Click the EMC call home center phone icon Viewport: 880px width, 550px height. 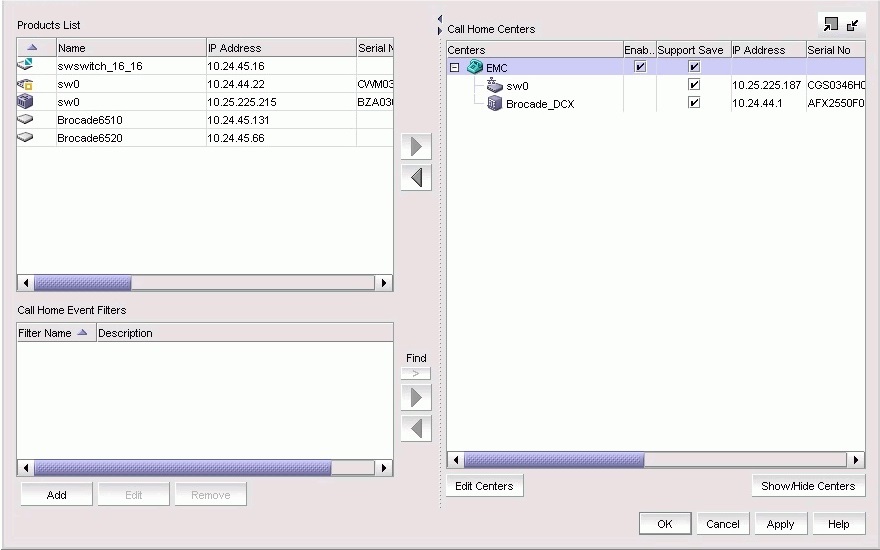coord(475,67)
